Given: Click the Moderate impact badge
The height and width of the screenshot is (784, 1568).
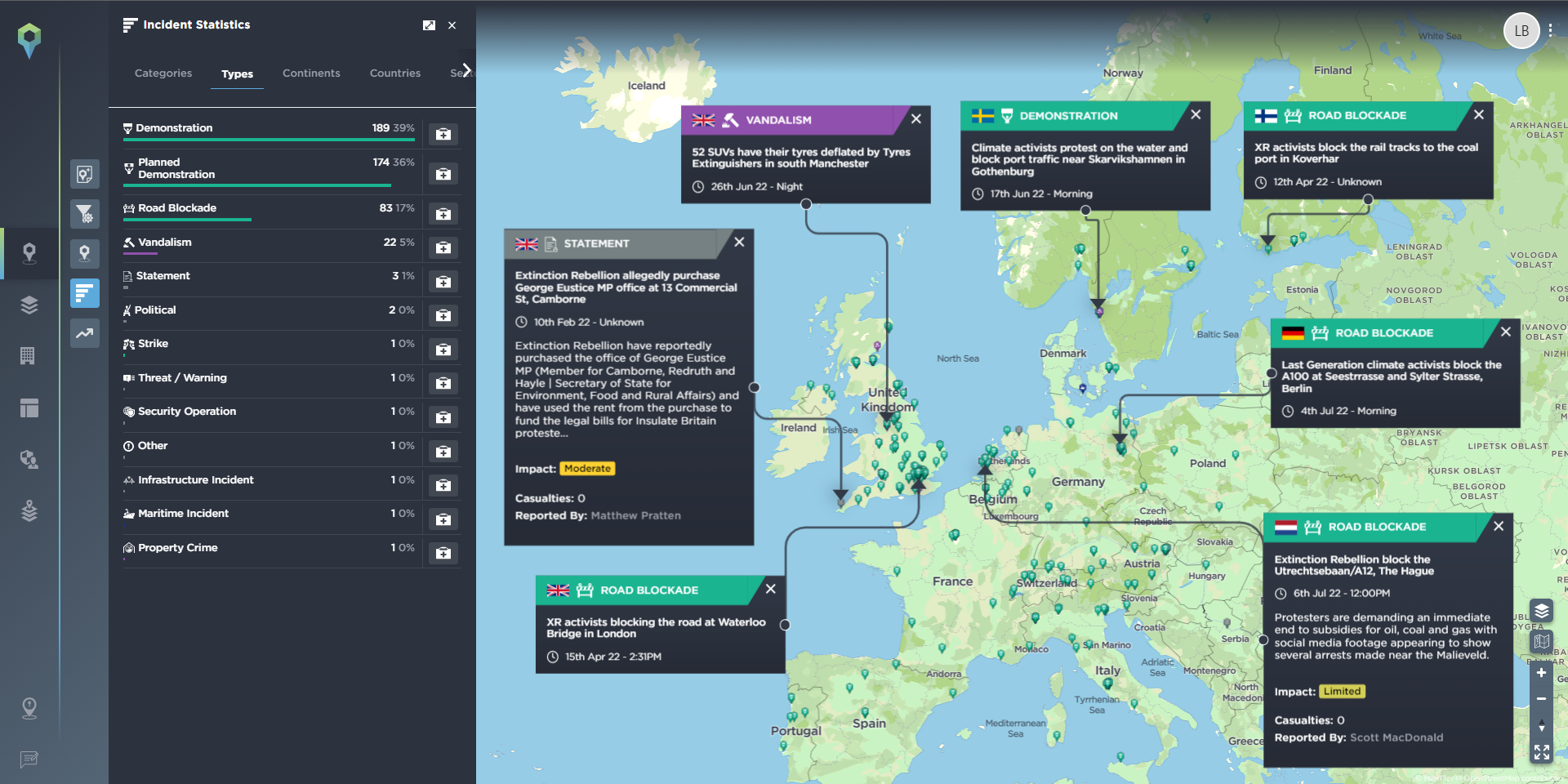Looking at the screenshot, I should 587,469.
